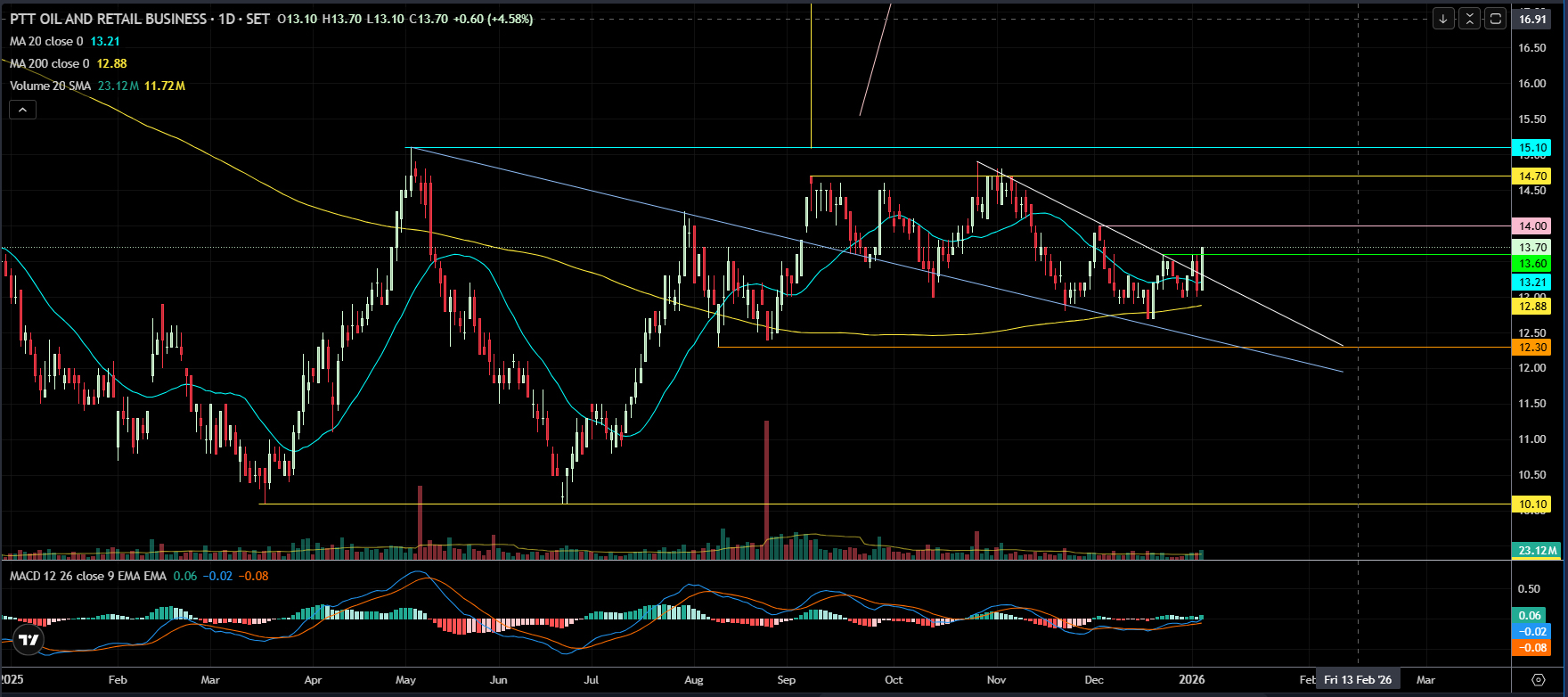Viewport: 1568px width, 697px height.
Task: Click the Jul label on time axis
Action: click(591, 680)
